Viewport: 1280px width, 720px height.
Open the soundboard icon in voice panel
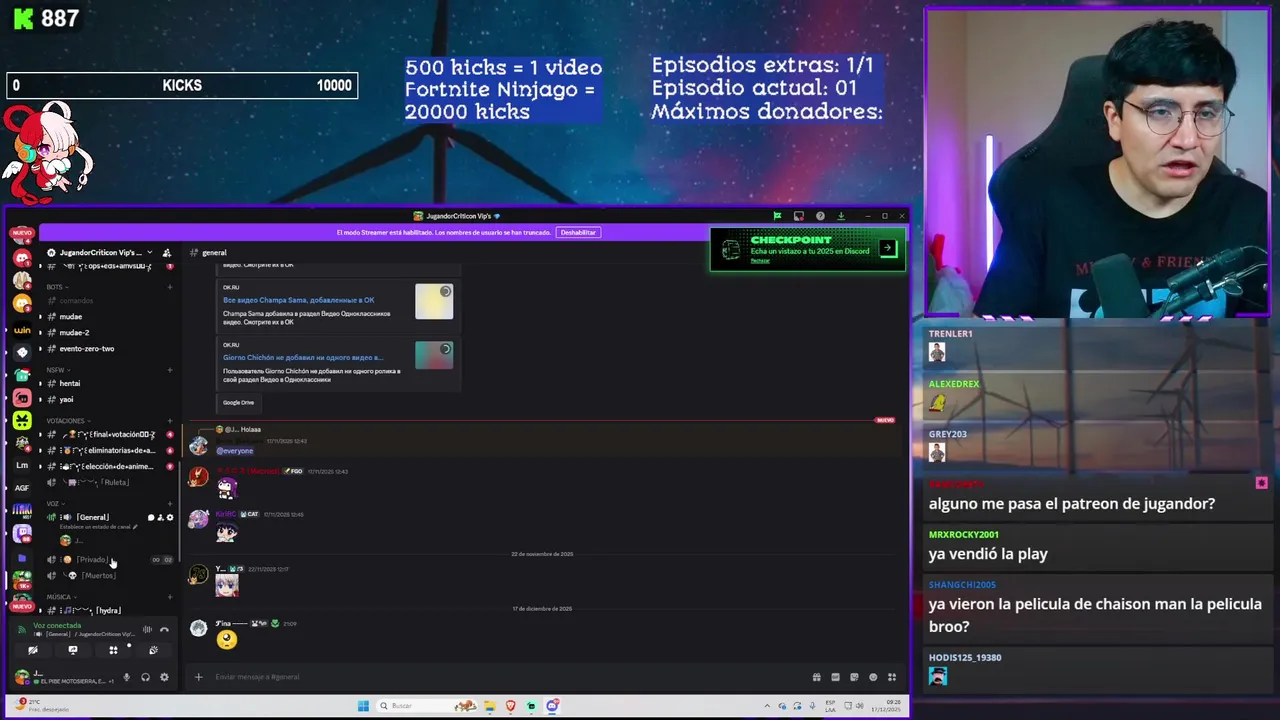coord(154,650)
